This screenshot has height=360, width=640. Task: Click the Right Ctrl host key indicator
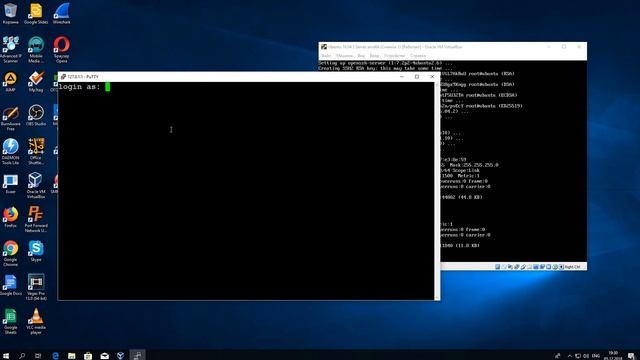(572, 267)
